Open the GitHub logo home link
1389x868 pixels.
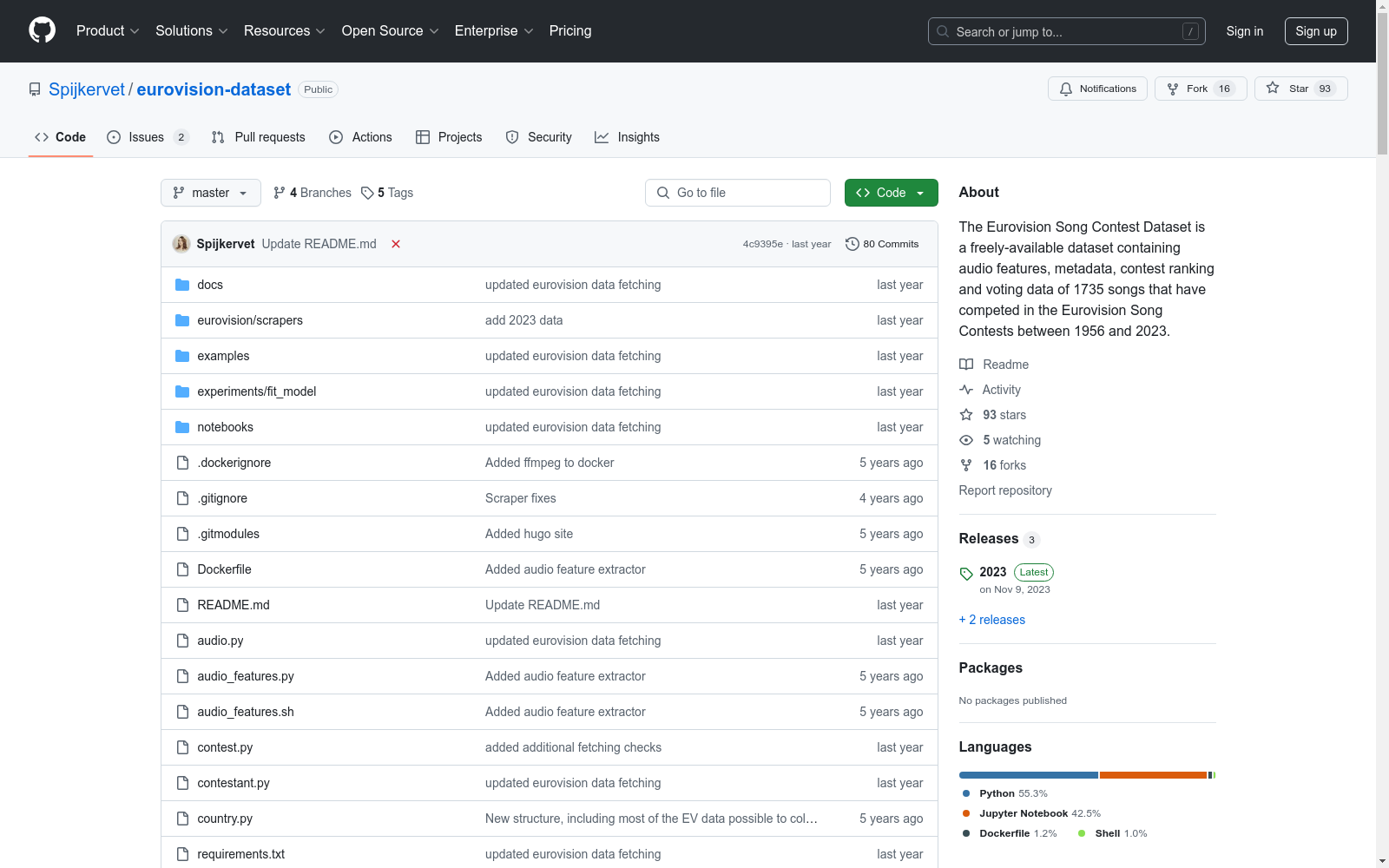[x=42, y=30]
